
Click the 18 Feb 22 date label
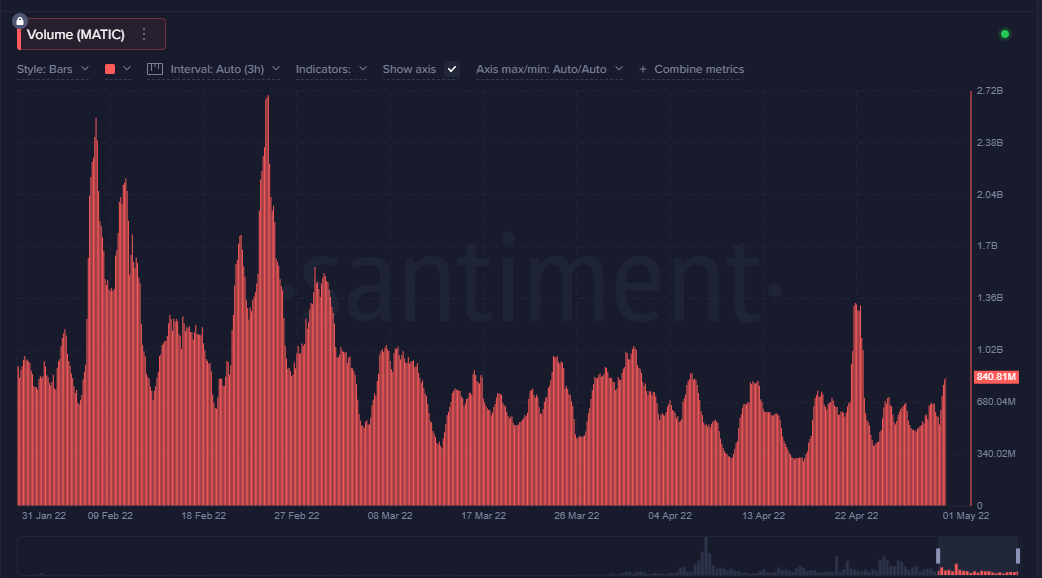pos(203,516)
